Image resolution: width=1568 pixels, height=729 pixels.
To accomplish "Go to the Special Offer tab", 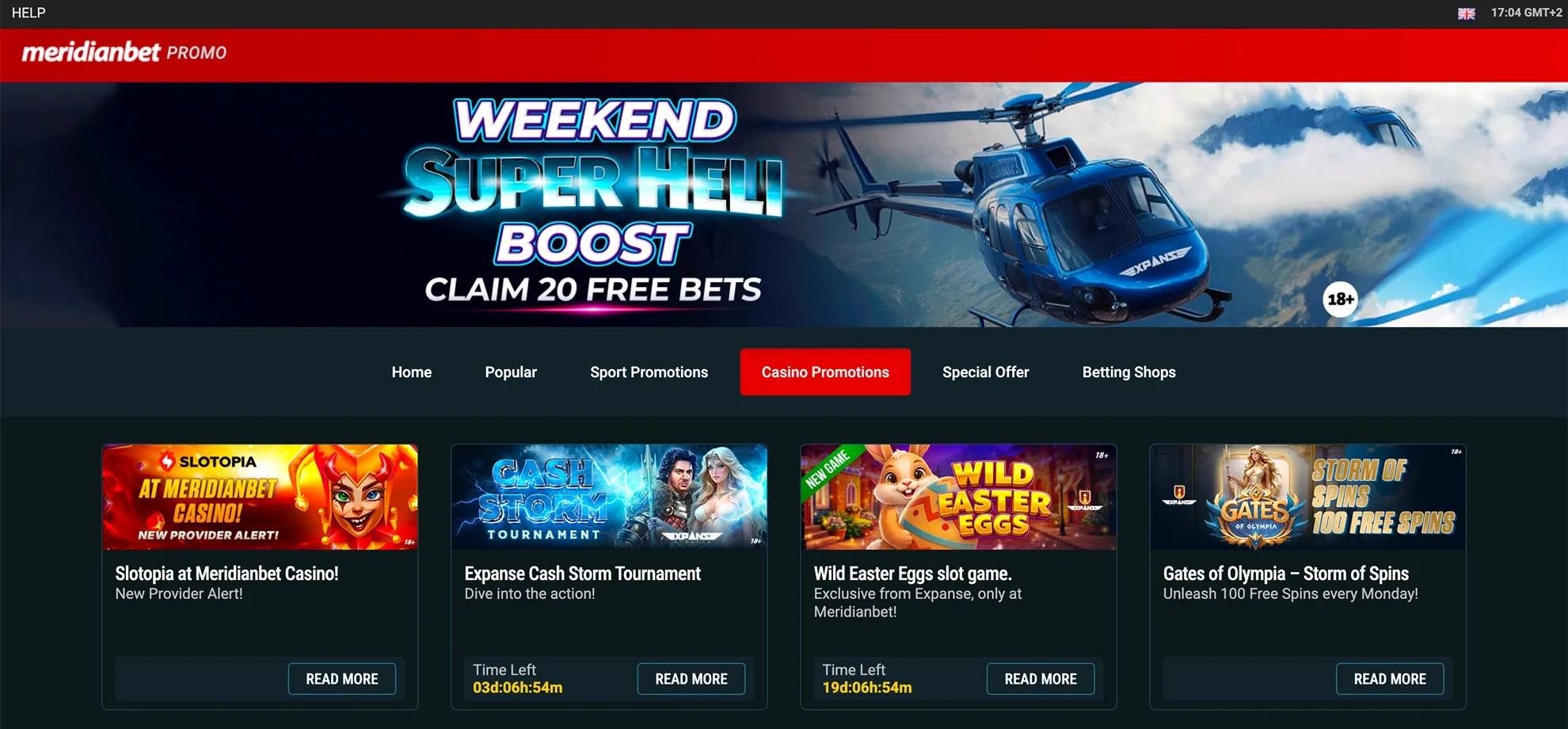I will pos(985,372).
